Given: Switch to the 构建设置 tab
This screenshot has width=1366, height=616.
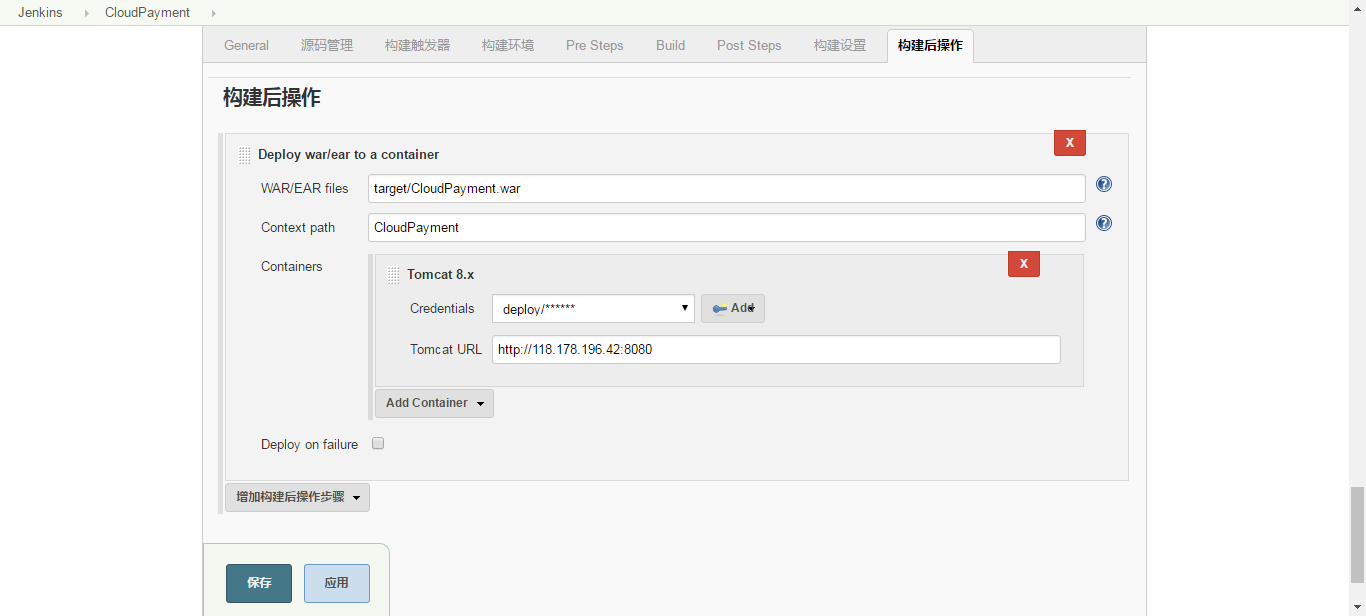Looking at the screenshot, I should 840,45.
